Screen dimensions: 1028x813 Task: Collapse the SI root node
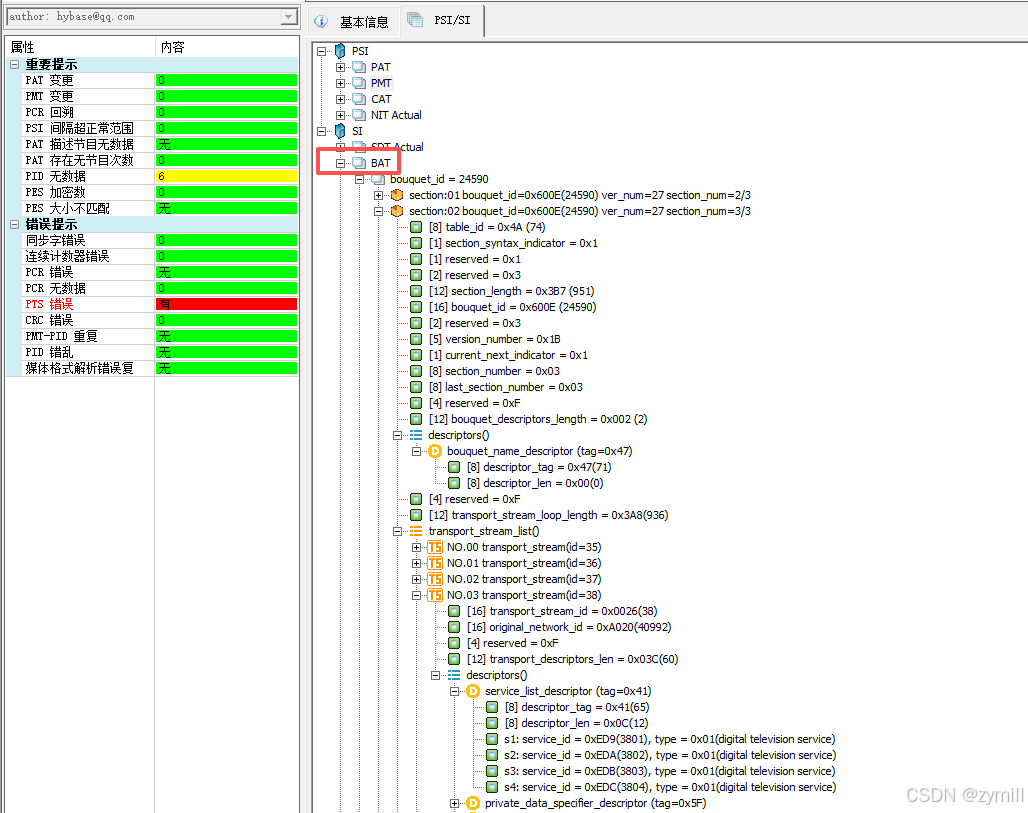(x=321, y=131)
